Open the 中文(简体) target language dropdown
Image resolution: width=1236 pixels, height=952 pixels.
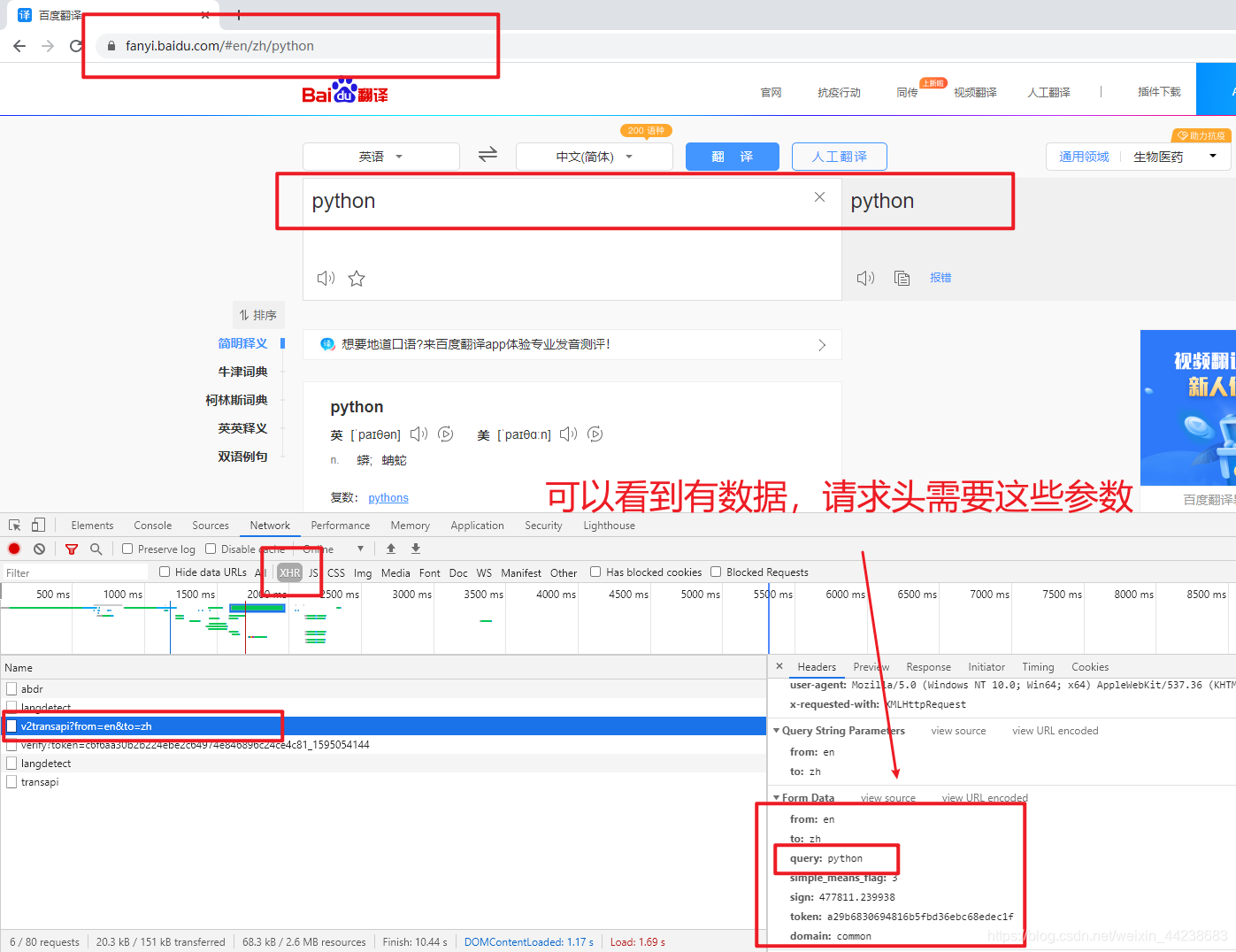click(x=595, y=157)
